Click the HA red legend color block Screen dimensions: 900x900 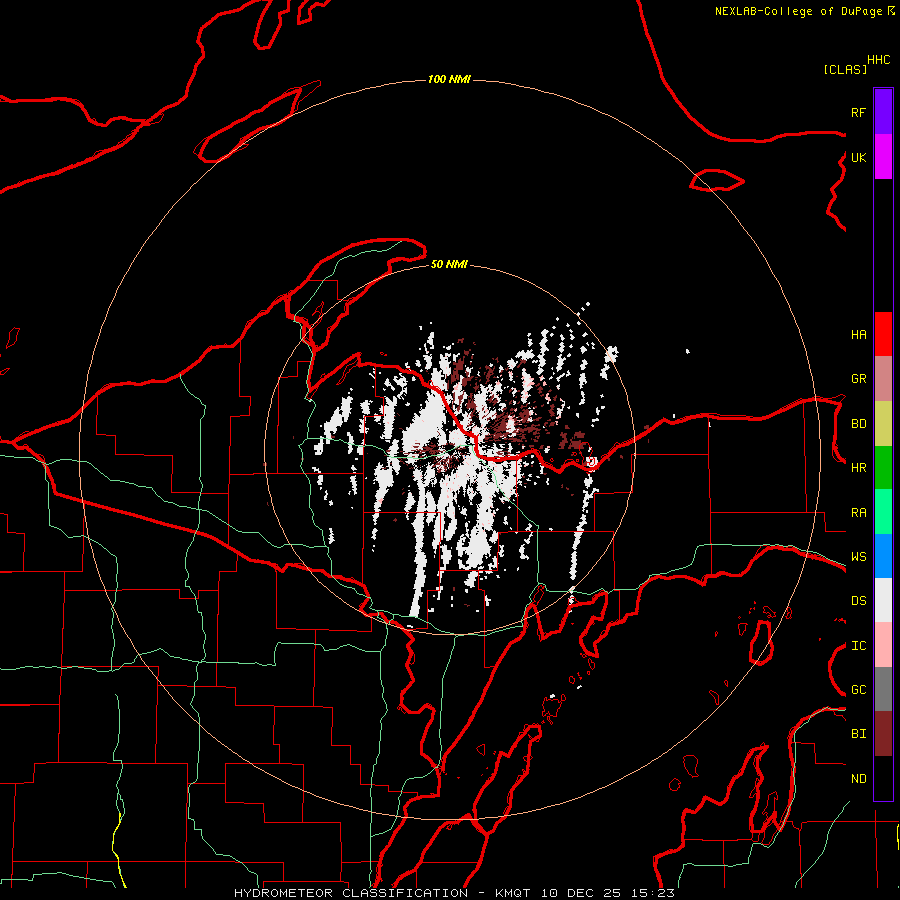tap(883, 334)
